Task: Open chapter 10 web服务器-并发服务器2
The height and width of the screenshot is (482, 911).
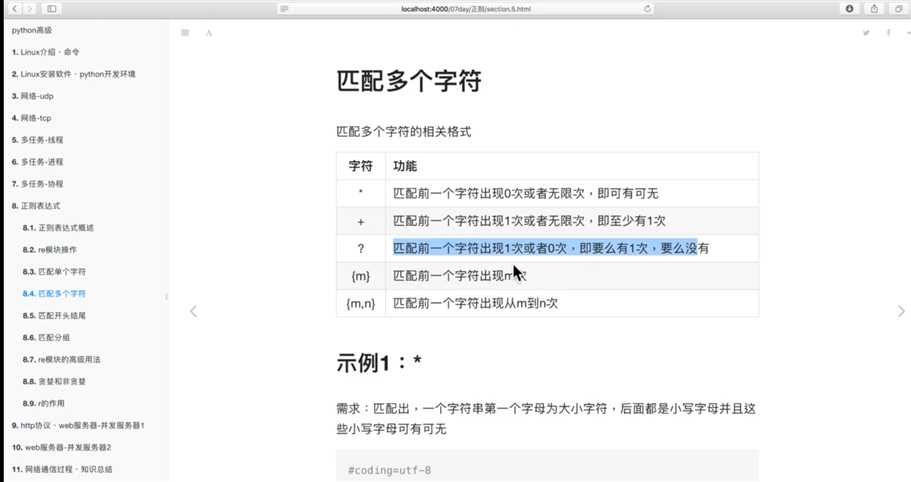Action: point(61,448)
